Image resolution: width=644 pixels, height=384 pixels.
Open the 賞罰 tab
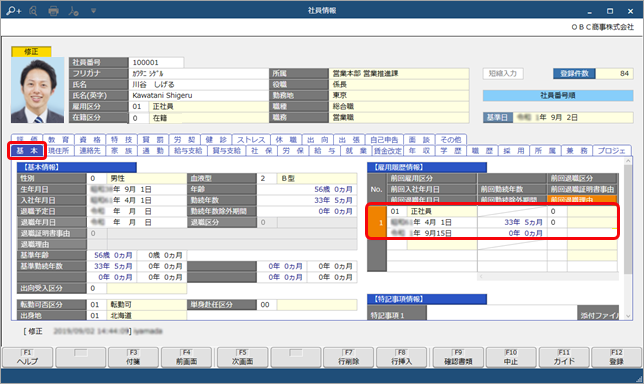tap(152, 140)
